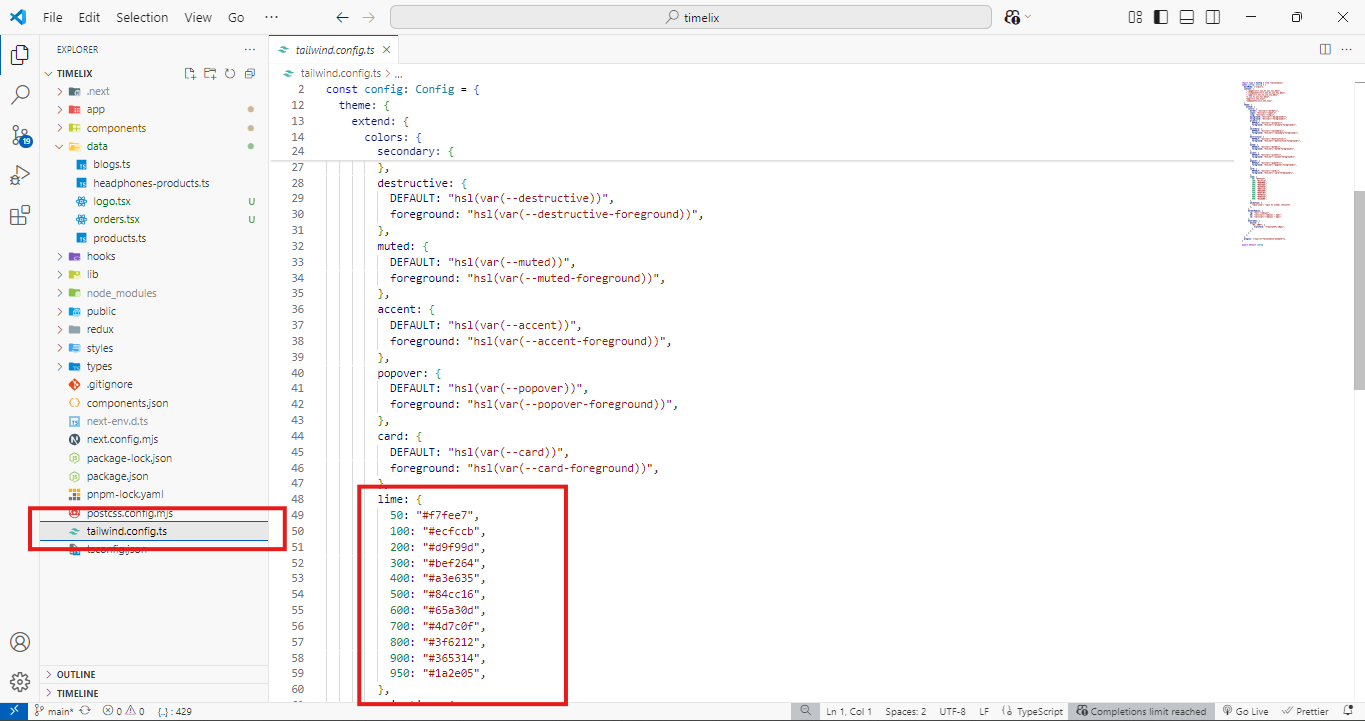Open Explorer views and more actions menu
Image resolution: width=1365 pixels, height=721 pixels.
(249, 49)
